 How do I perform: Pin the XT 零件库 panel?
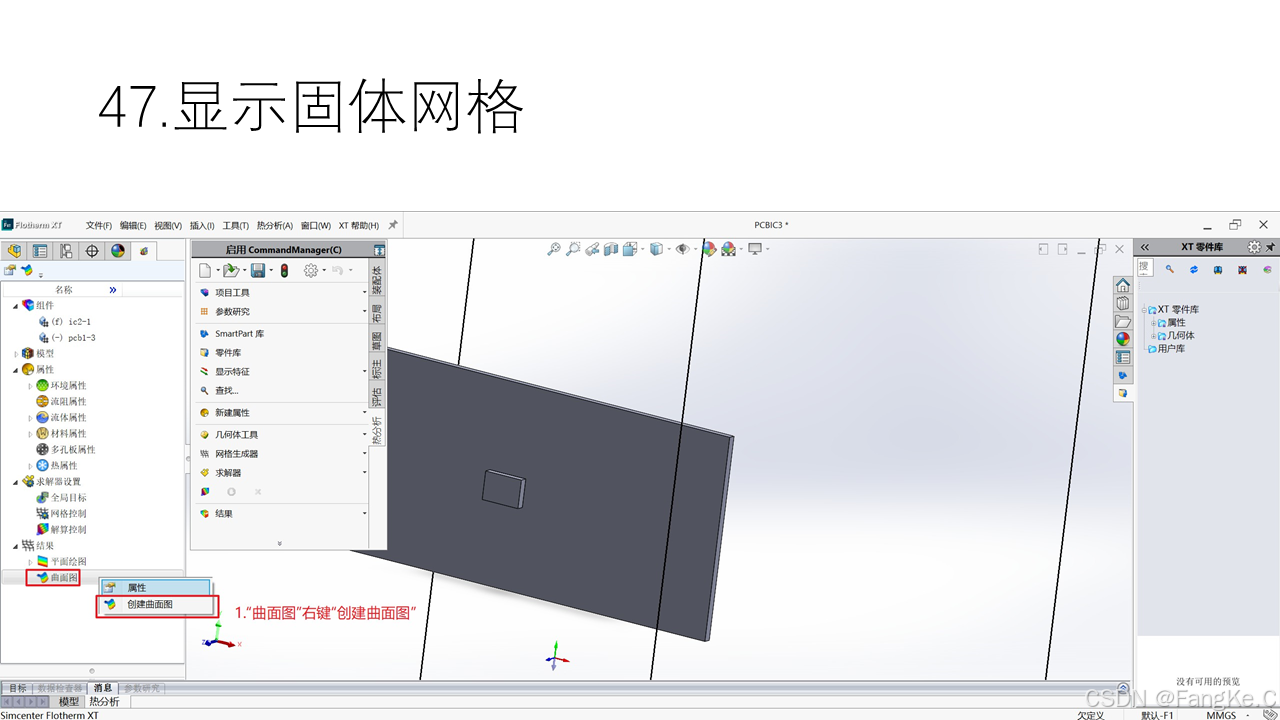pos(1270,247)
